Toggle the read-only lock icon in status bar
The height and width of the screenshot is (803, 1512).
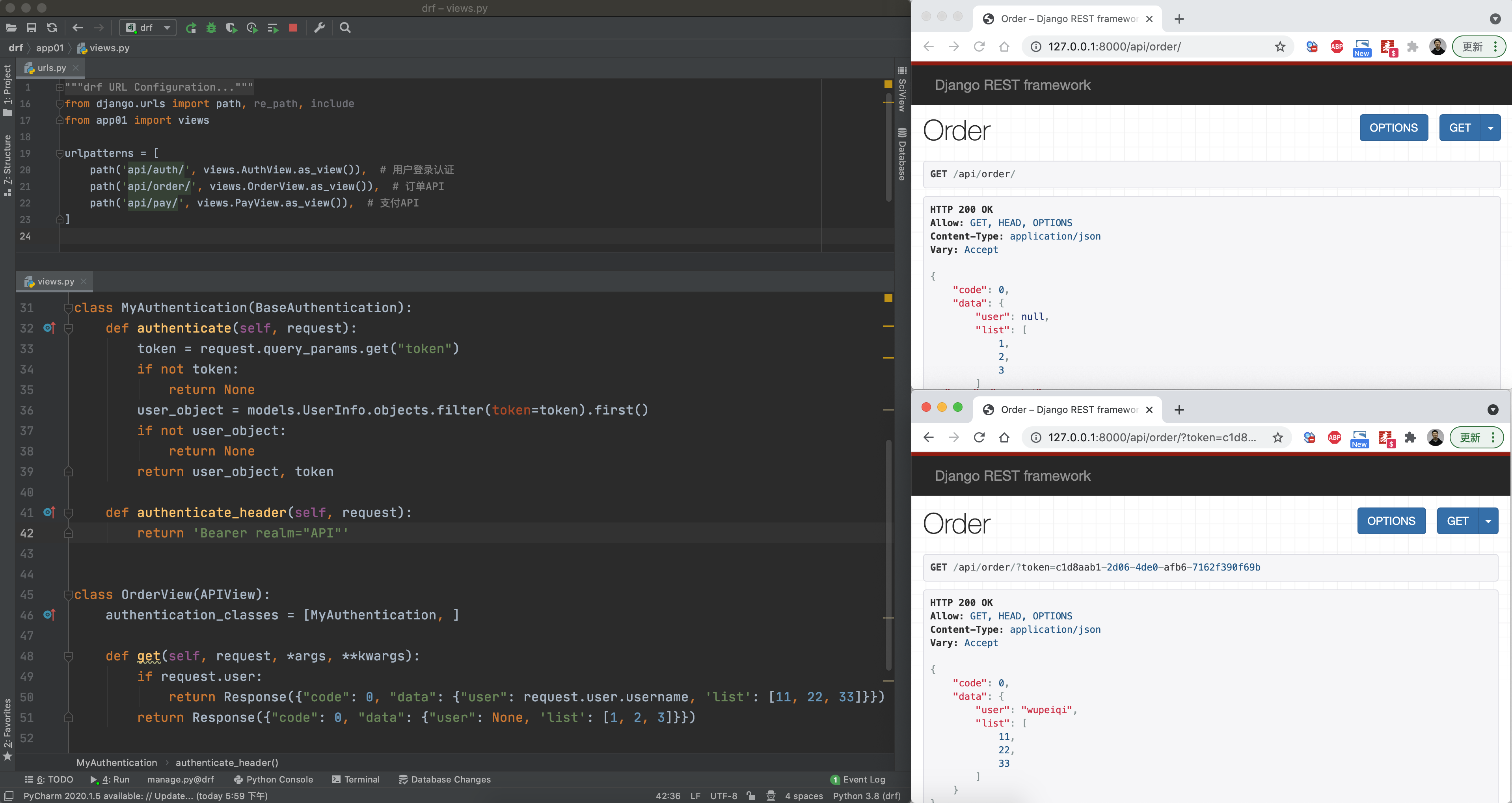(x=751, y=796)
